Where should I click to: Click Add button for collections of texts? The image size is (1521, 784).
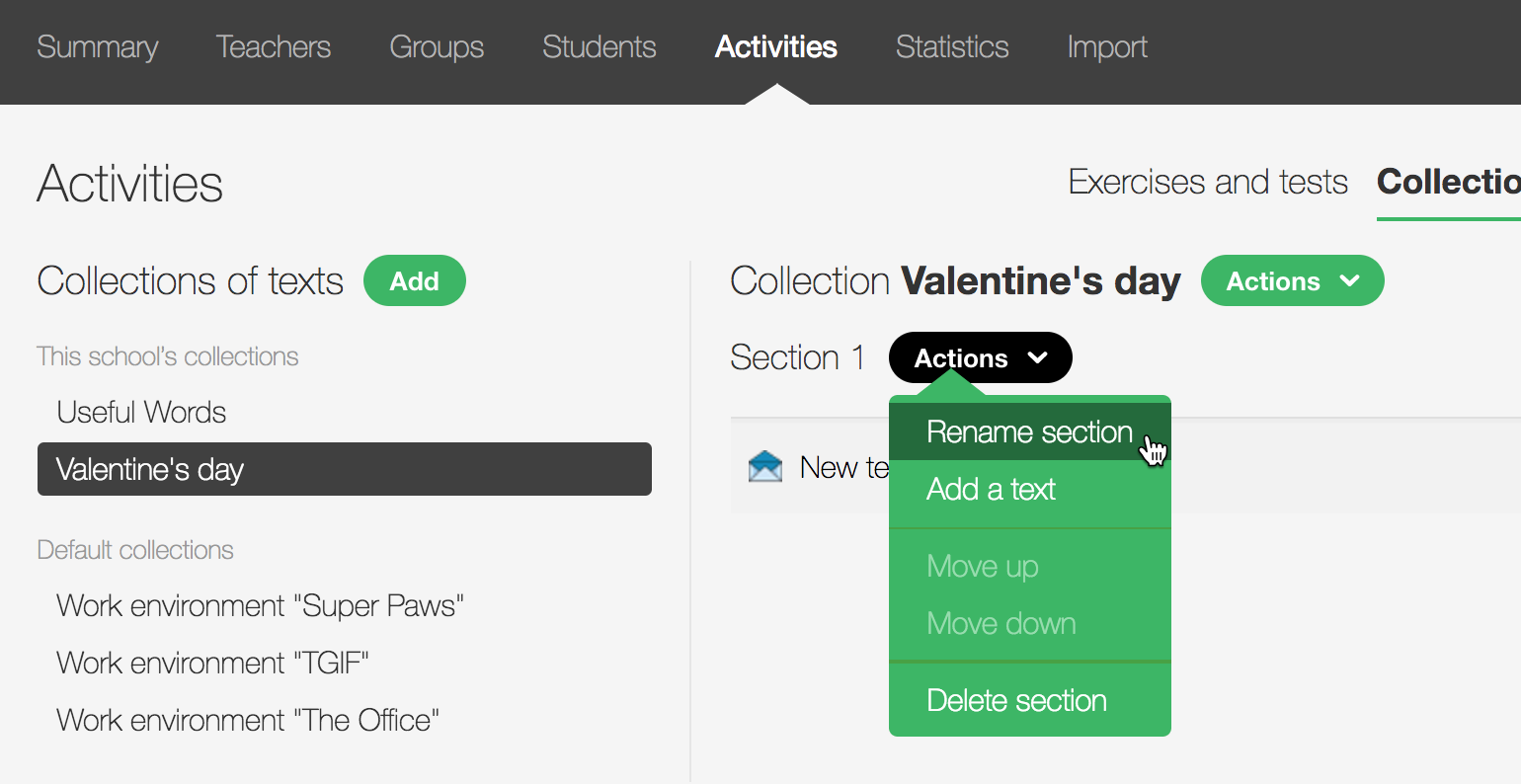(x=414, y=281)
